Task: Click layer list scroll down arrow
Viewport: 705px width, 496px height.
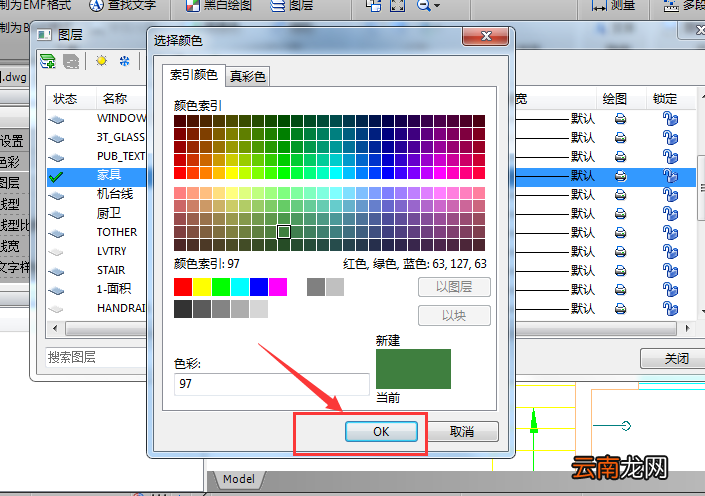Action: coord(702,310)
